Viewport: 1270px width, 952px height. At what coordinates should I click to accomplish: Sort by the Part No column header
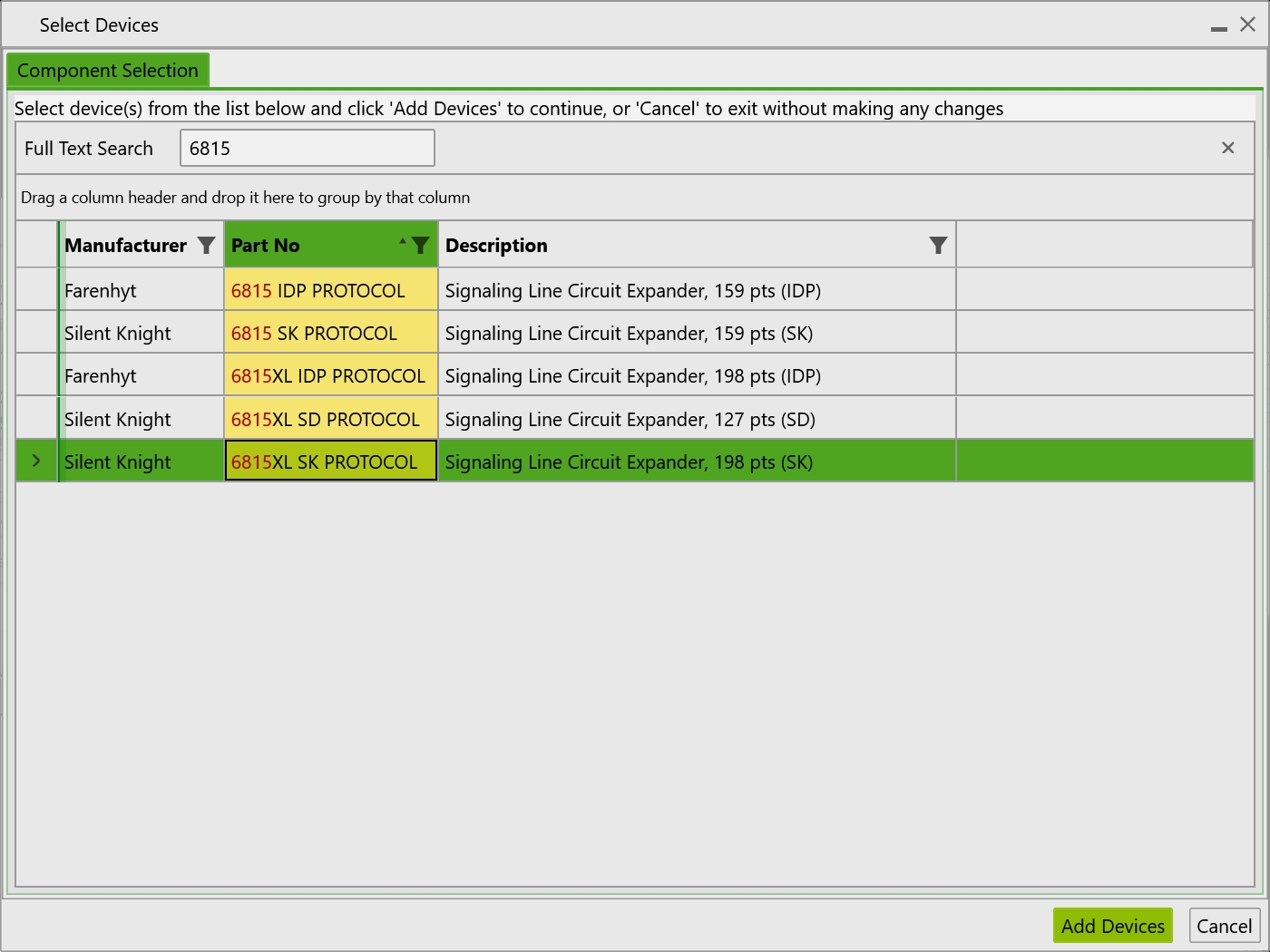coord(266,246)
